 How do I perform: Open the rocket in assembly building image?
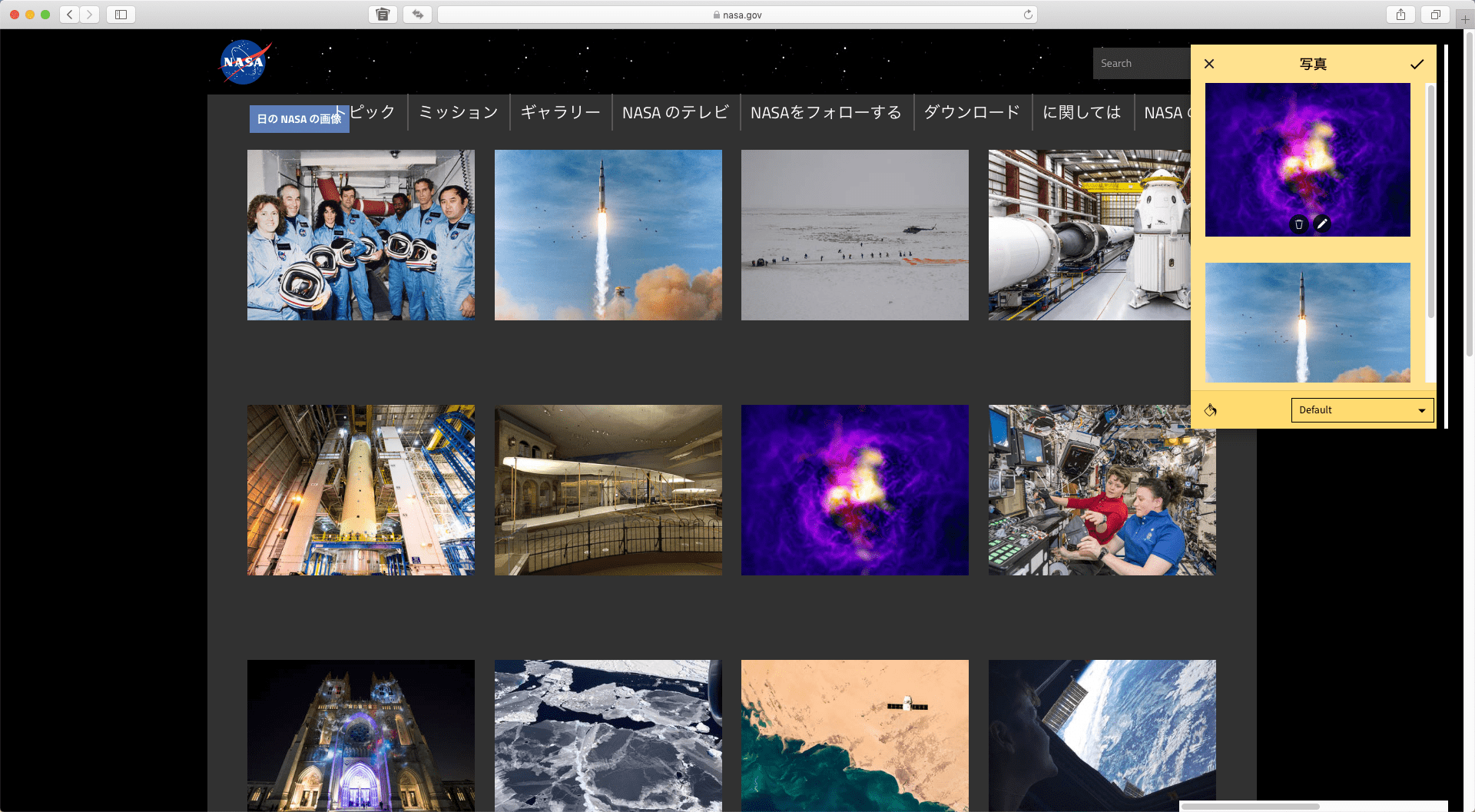[x=361, y=490]
